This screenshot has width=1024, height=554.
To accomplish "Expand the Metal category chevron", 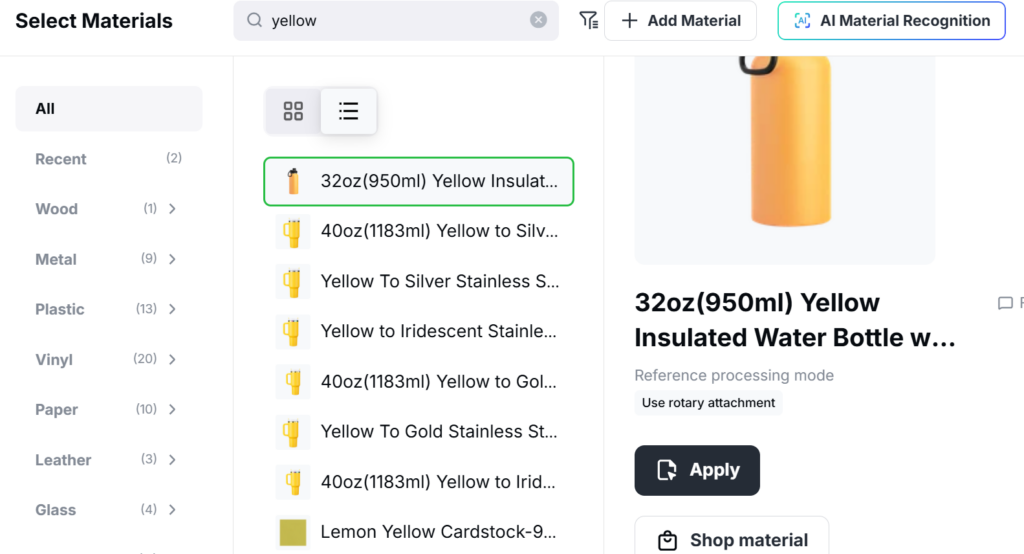I will pos(172,259).
